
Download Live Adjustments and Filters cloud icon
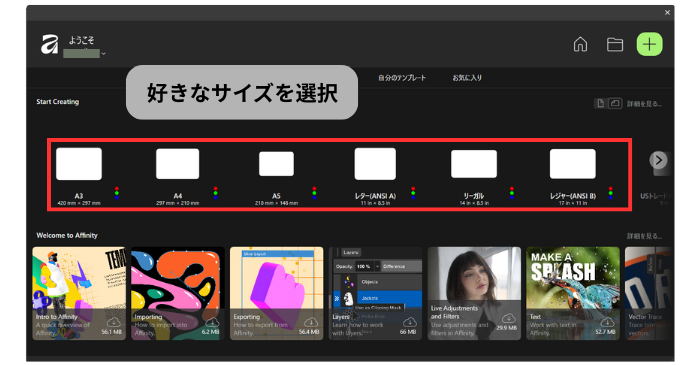pyautogui.click(x=508, y=318)
